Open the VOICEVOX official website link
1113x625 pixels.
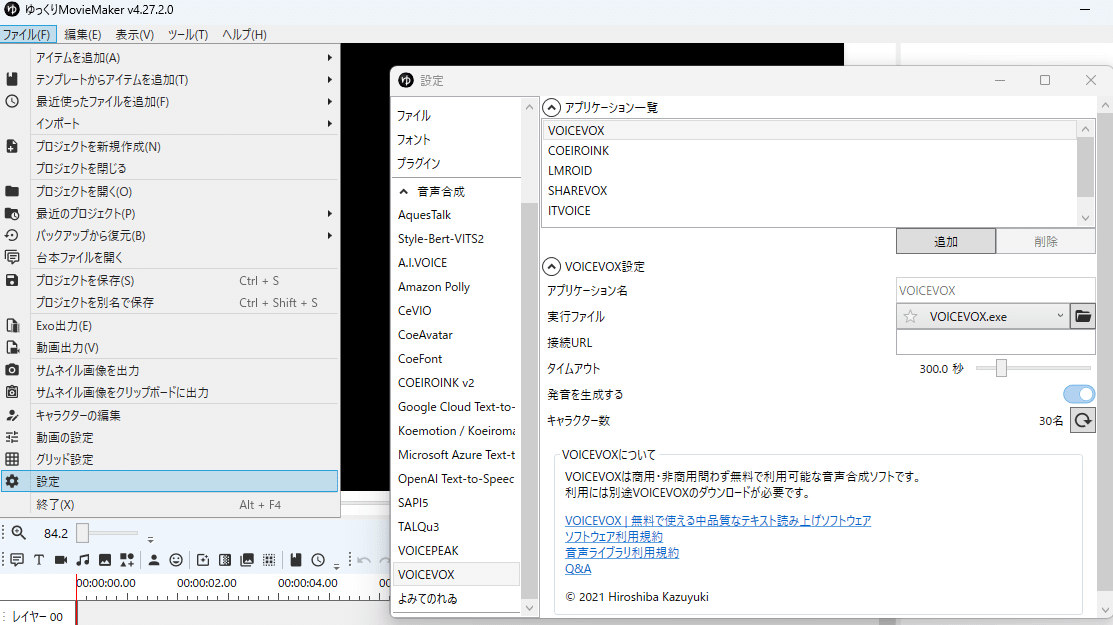718,521
